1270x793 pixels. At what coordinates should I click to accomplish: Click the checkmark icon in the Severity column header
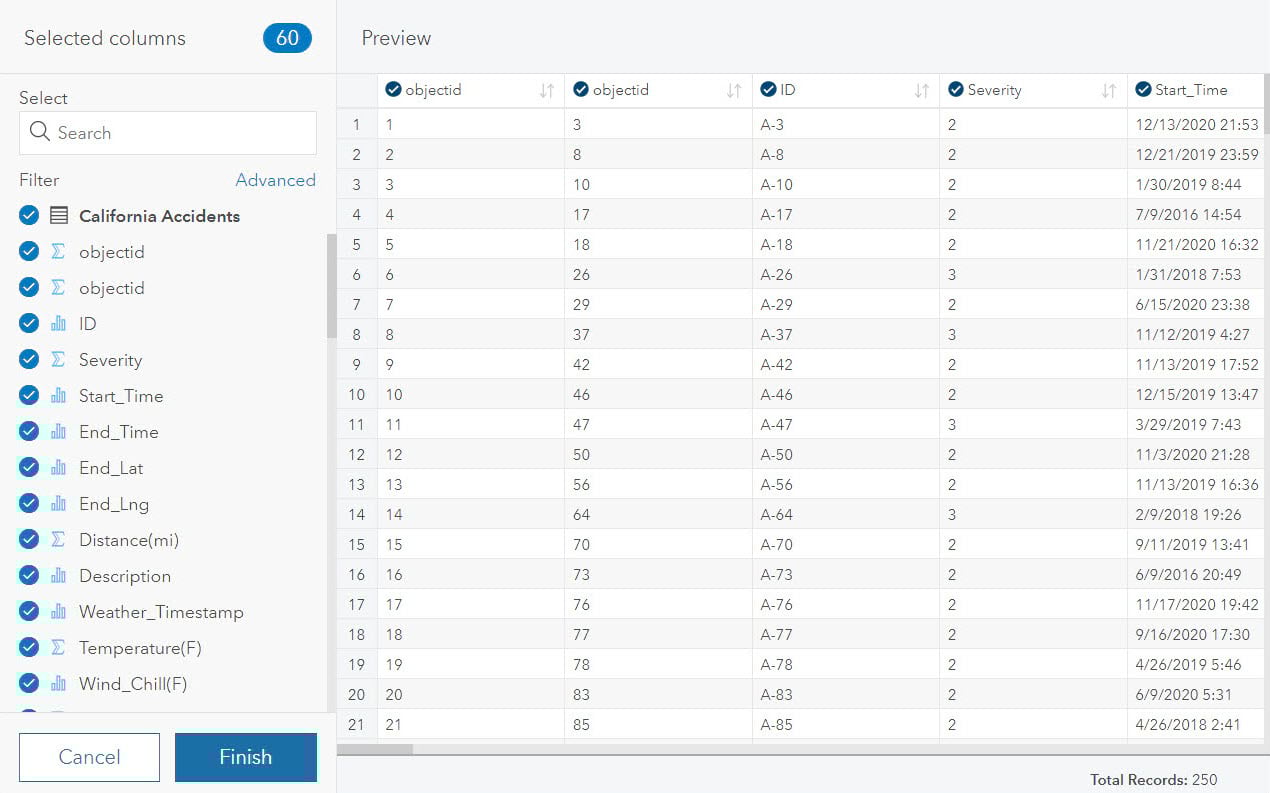(955, 89)
